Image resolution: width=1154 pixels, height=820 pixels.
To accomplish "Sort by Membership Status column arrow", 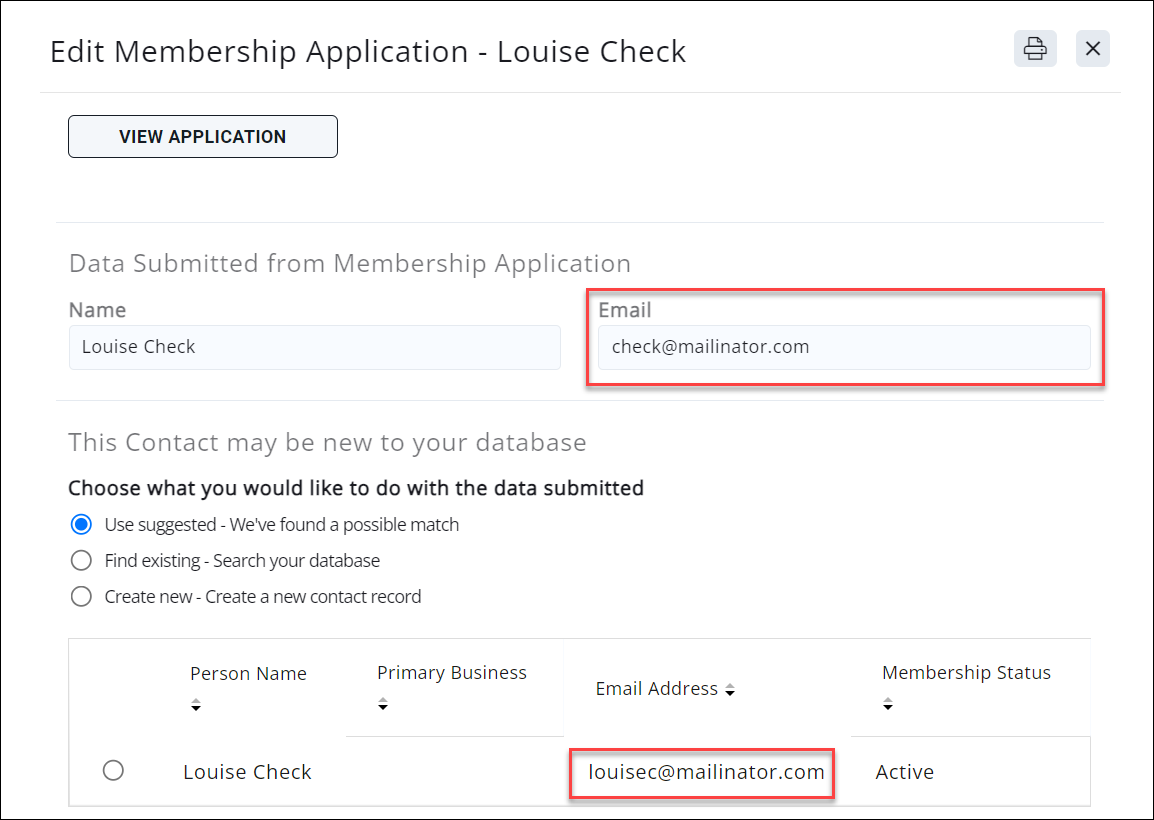I will [x=888, y=706].
